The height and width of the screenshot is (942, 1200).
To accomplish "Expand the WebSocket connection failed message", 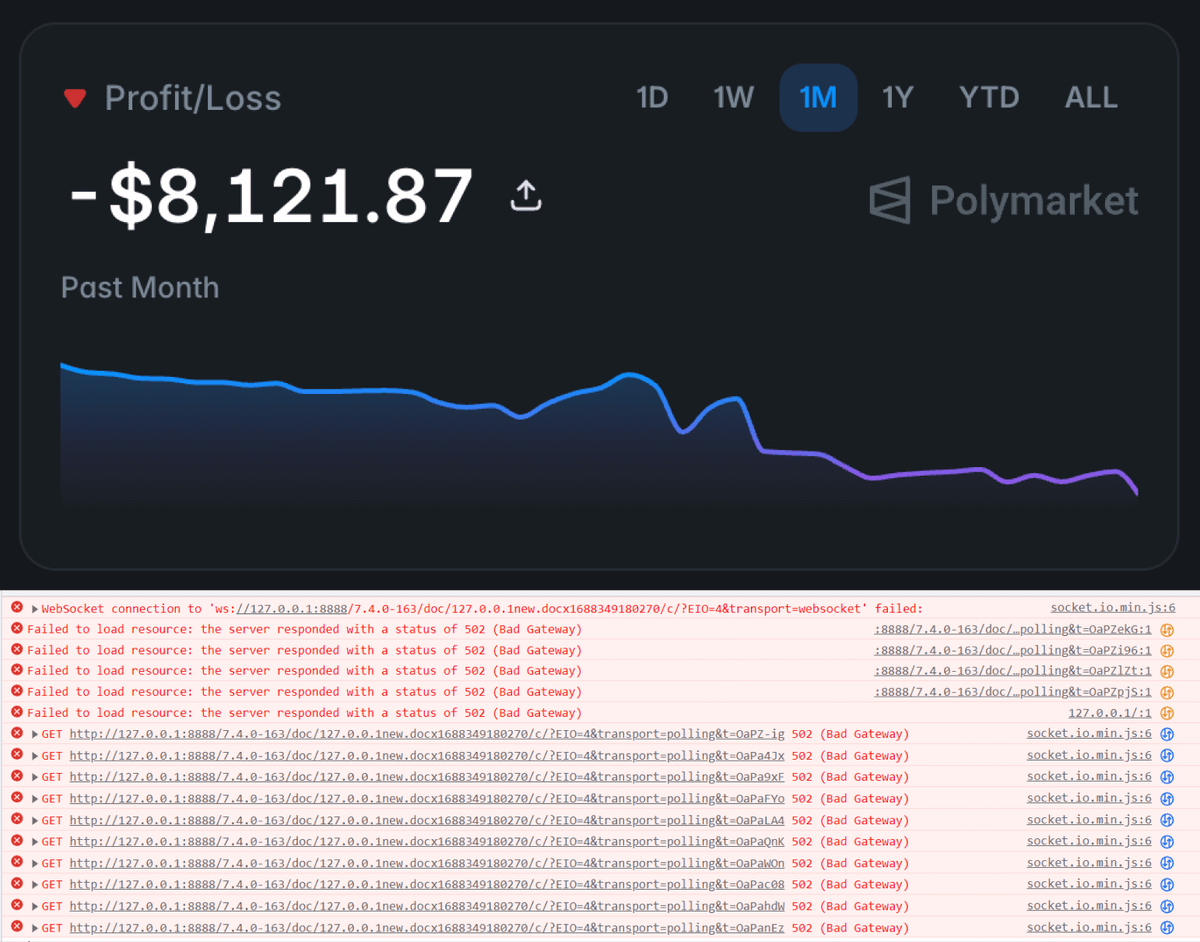I will tap(34, 608).
